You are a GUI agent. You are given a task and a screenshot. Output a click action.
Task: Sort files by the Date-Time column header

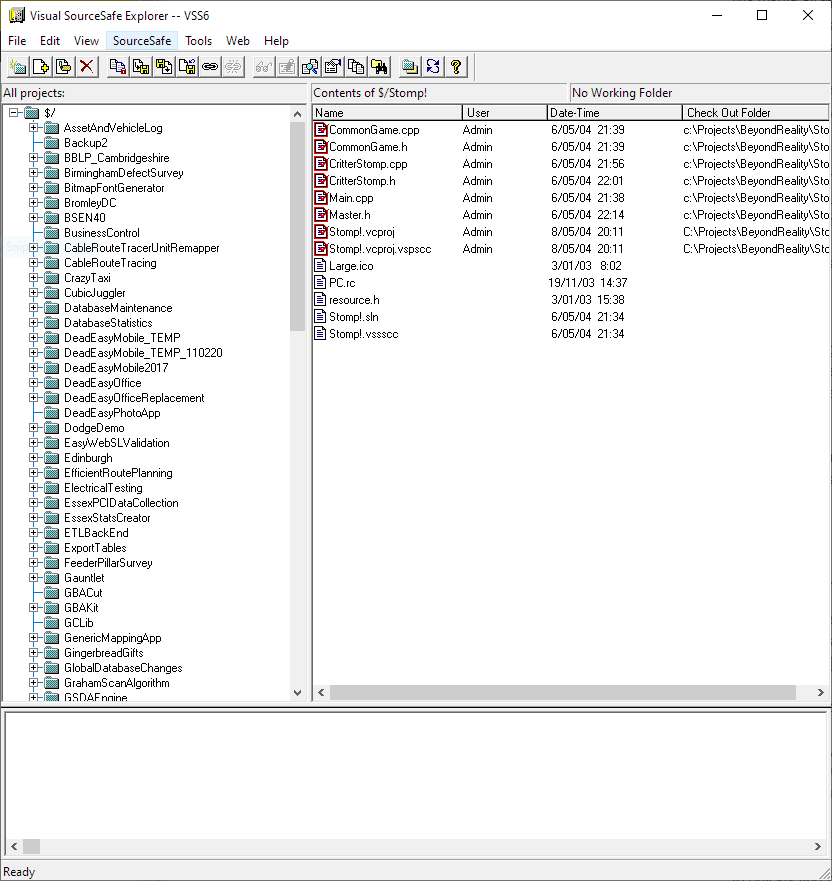coord(614,113)
